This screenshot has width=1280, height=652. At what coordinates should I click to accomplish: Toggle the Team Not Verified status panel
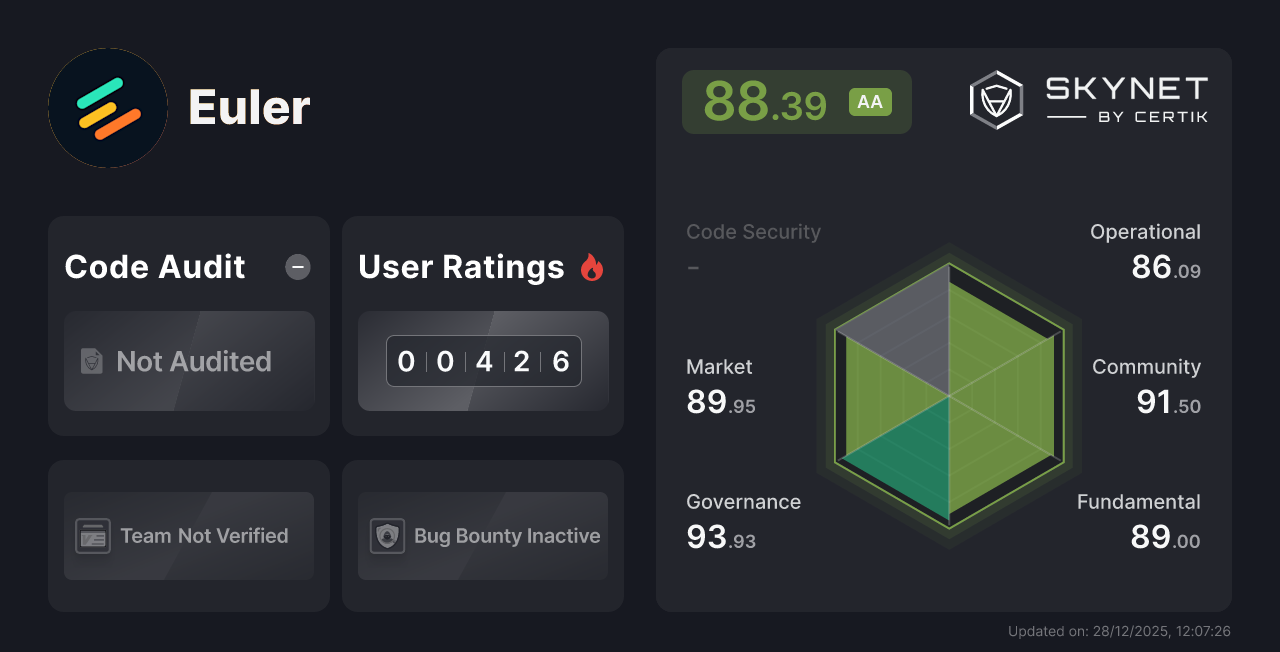coord(188,536)
